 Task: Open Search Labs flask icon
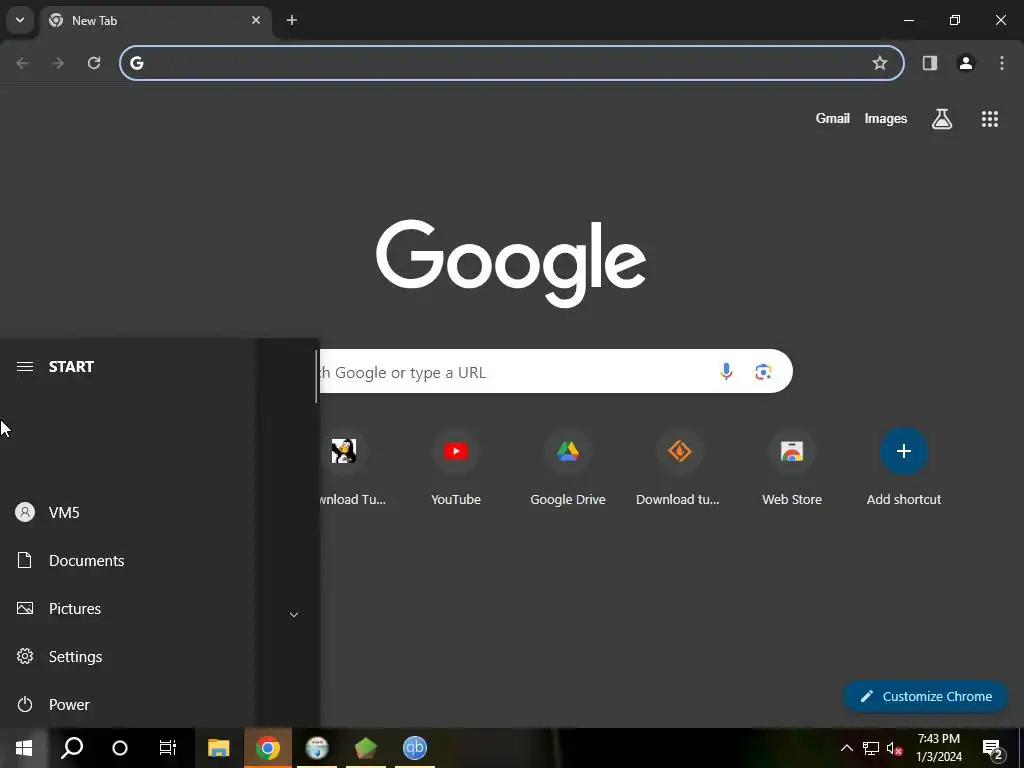942,119
